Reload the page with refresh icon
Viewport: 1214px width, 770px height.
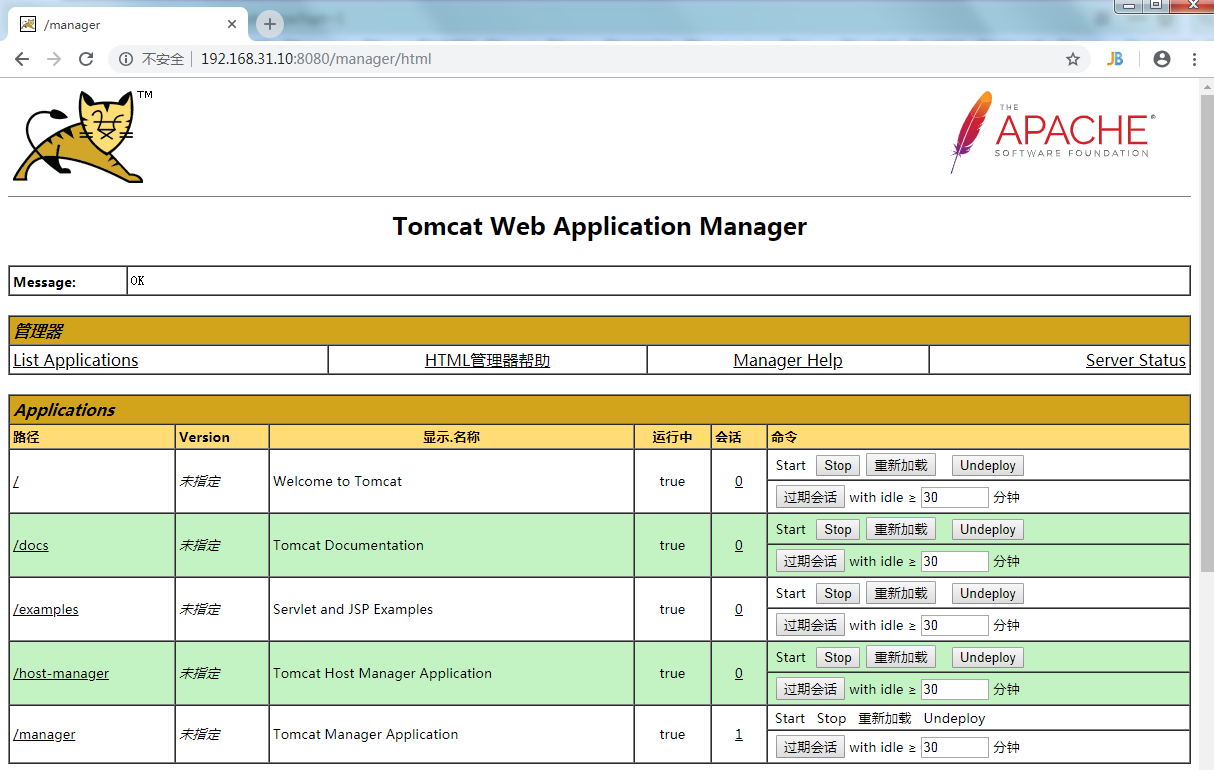(x=86, y=59)
